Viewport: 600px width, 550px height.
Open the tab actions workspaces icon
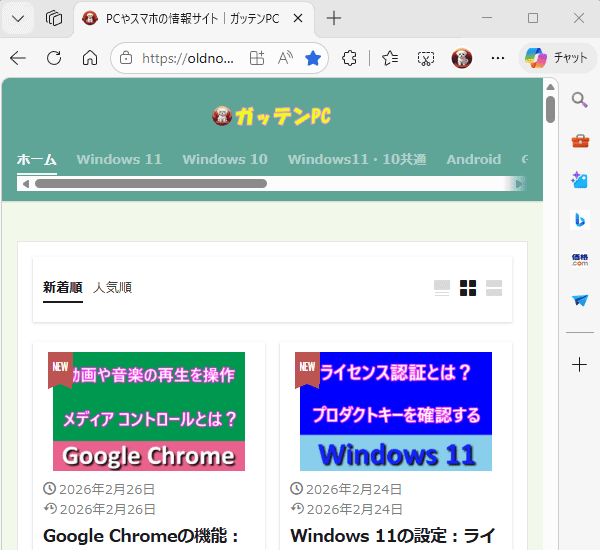54,18
